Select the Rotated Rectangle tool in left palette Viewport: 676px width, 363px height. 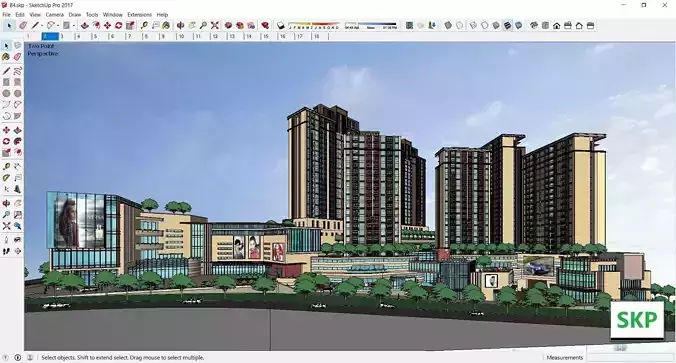(x=18, y=82)
